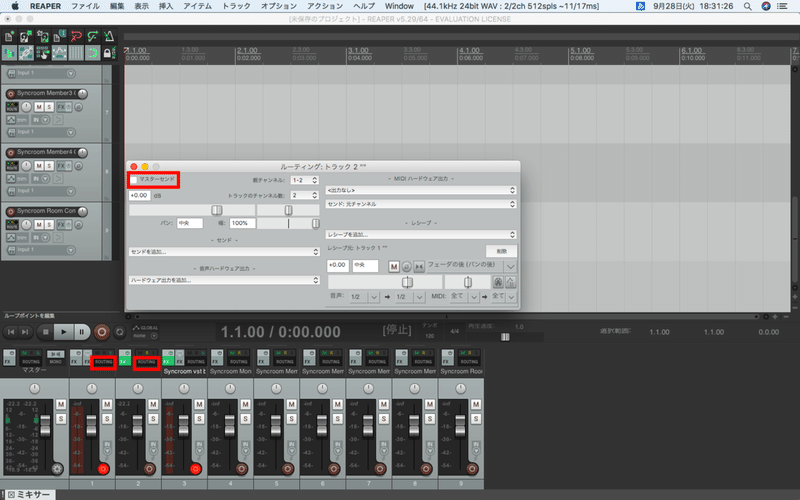Viewport: 800px width, 500px height.
Task: Toggle item grouping toolbar icon
Action: (26, 53)
